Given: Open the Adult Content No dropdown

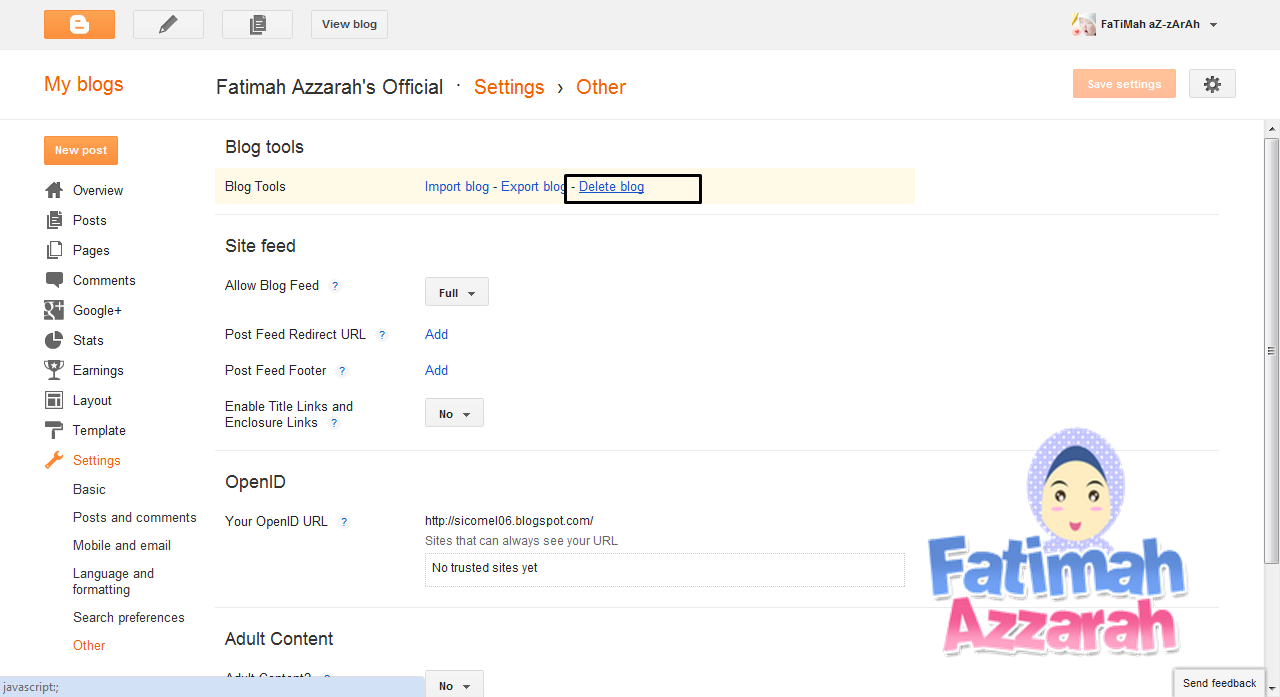Looking at the screenshot, I should tap(454, 685).
